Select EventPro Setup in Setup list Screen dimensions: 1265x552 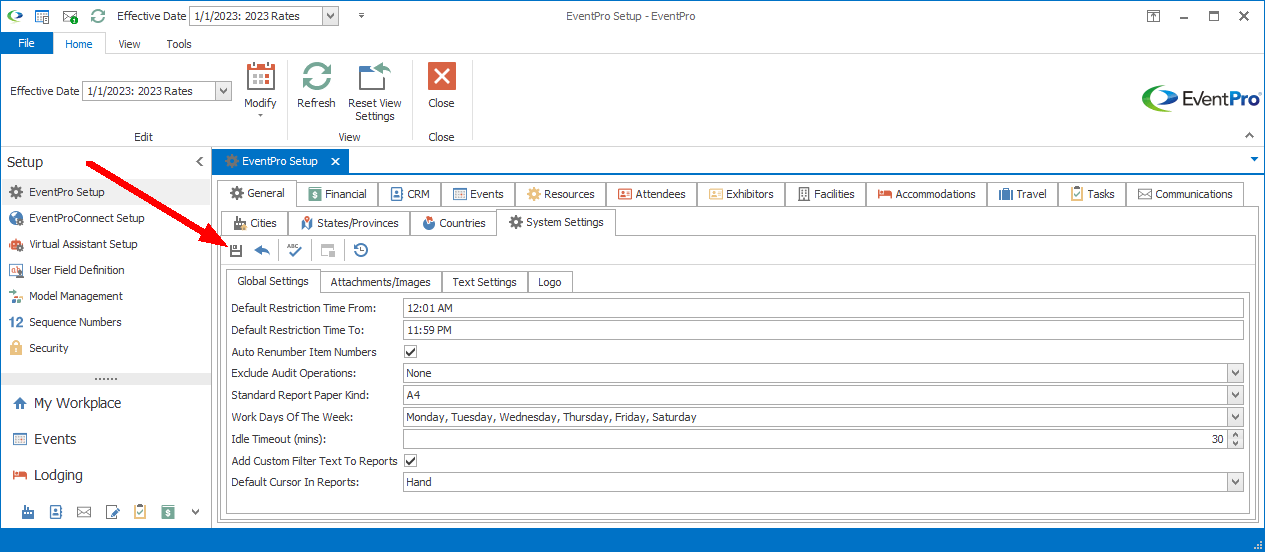[106, 192]
